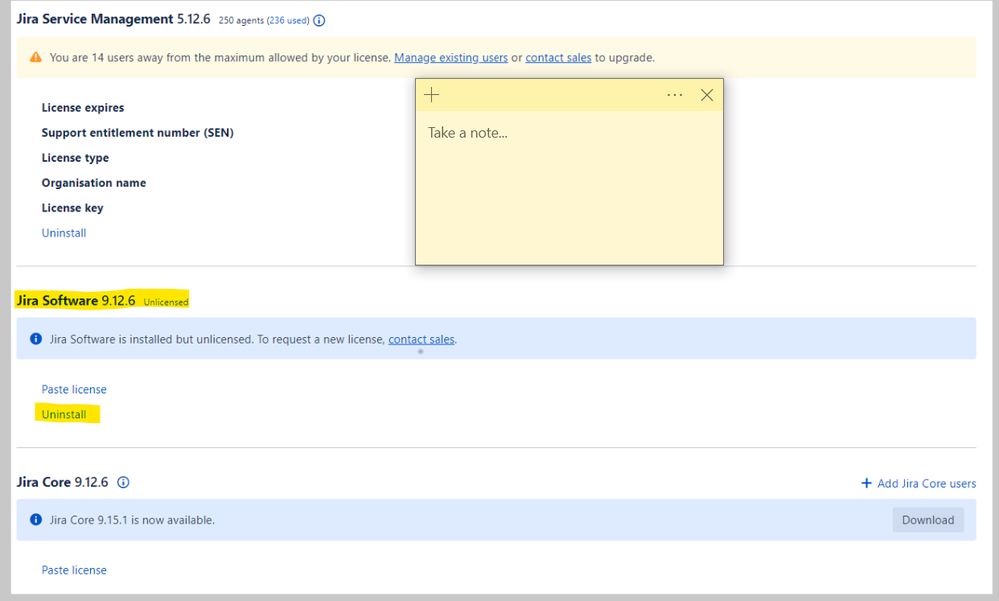Close the sticky note
Image resolution: width=999 pixels, height=601 pixels.
[x=707, y=95]
